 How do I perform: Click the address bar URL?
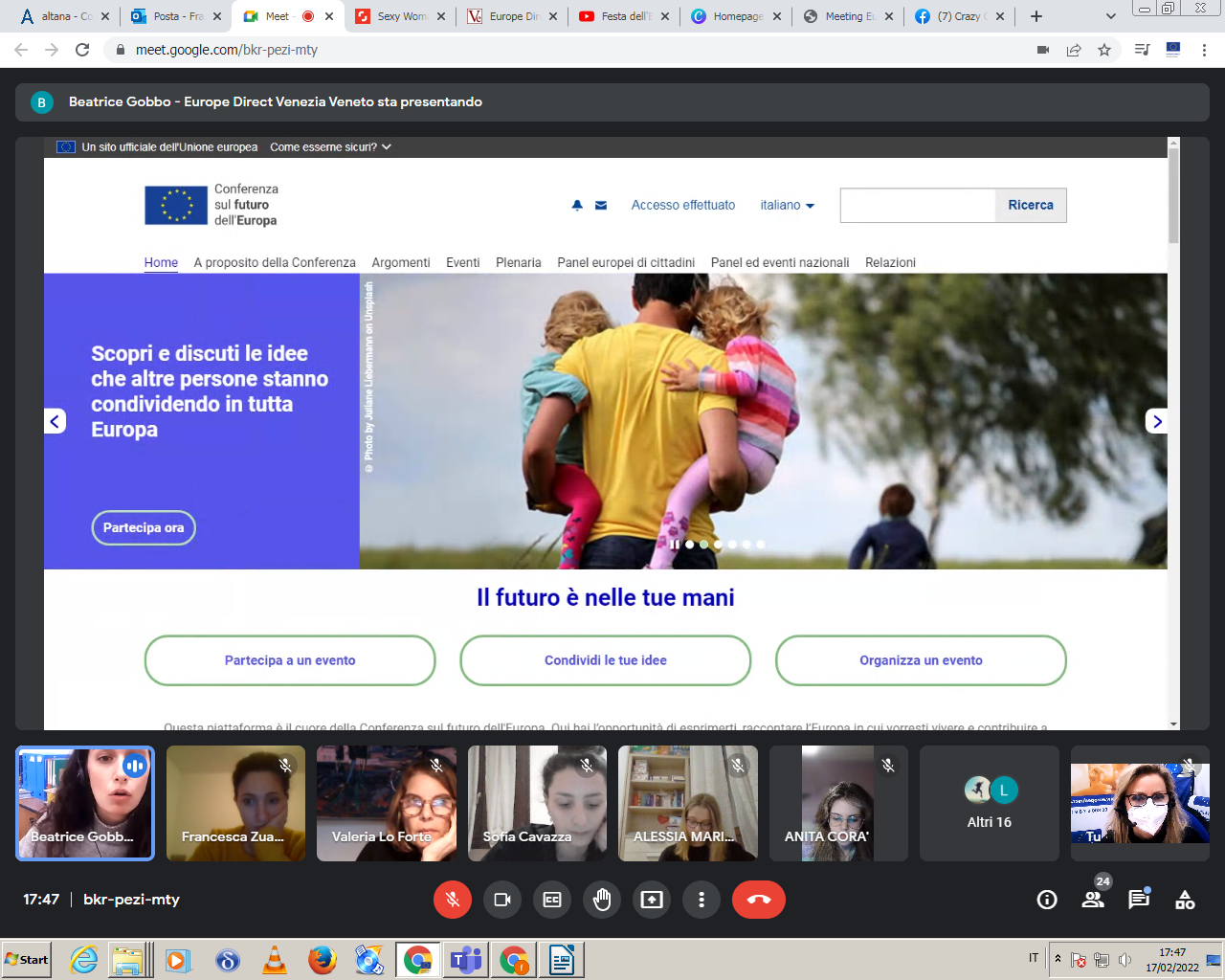tap(227, 50)
